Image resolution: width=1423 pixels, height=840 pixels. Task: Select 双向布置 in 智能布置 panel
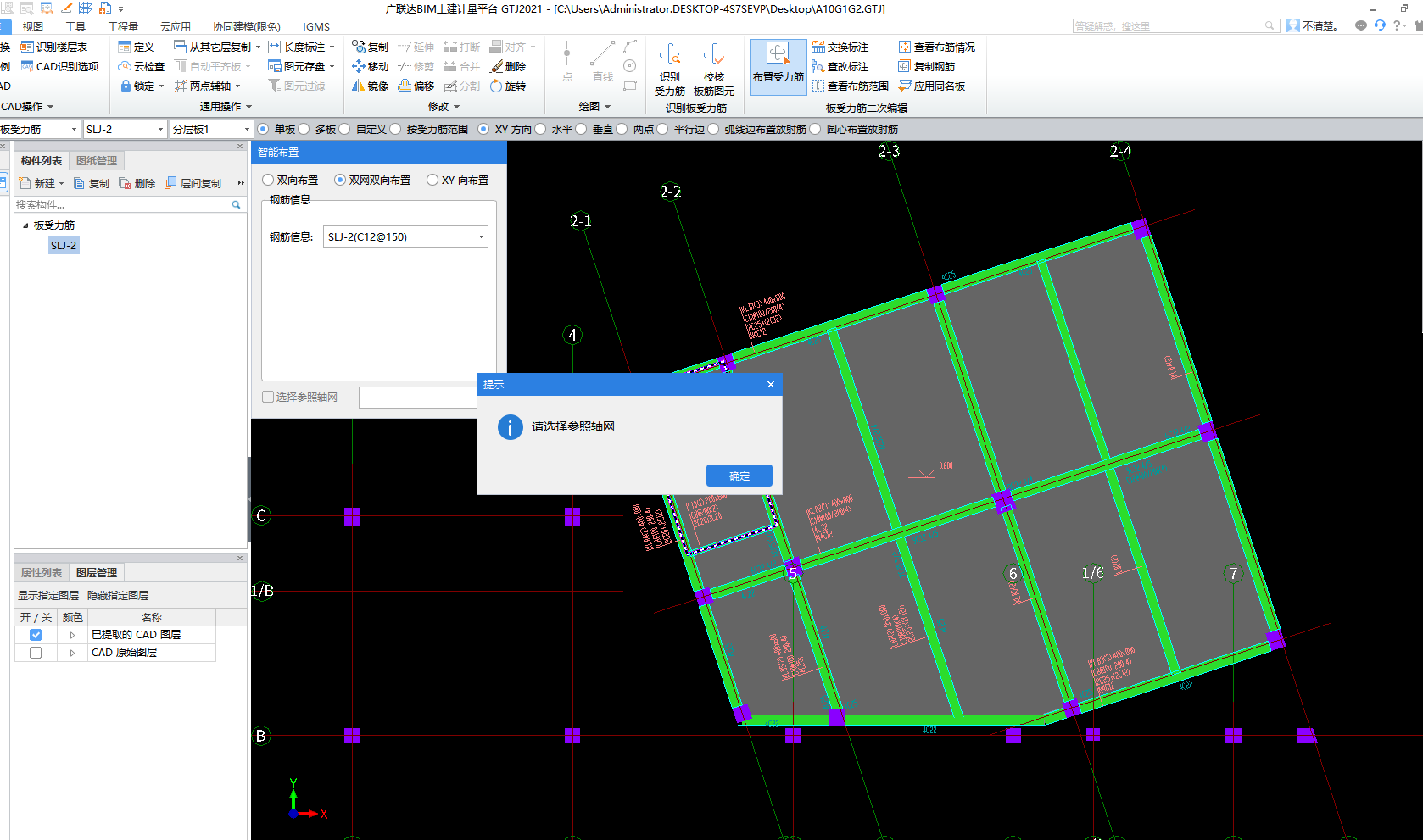click(268, 180)
